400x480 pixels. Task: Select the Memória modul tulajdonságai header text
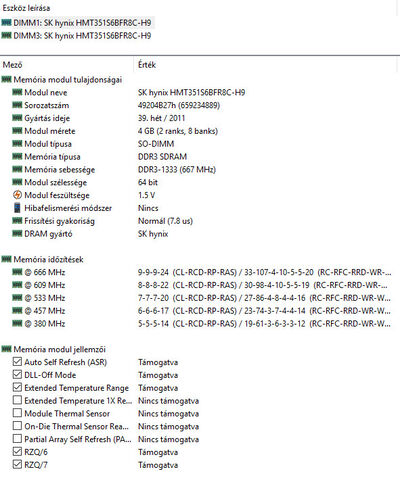point(68,80)
